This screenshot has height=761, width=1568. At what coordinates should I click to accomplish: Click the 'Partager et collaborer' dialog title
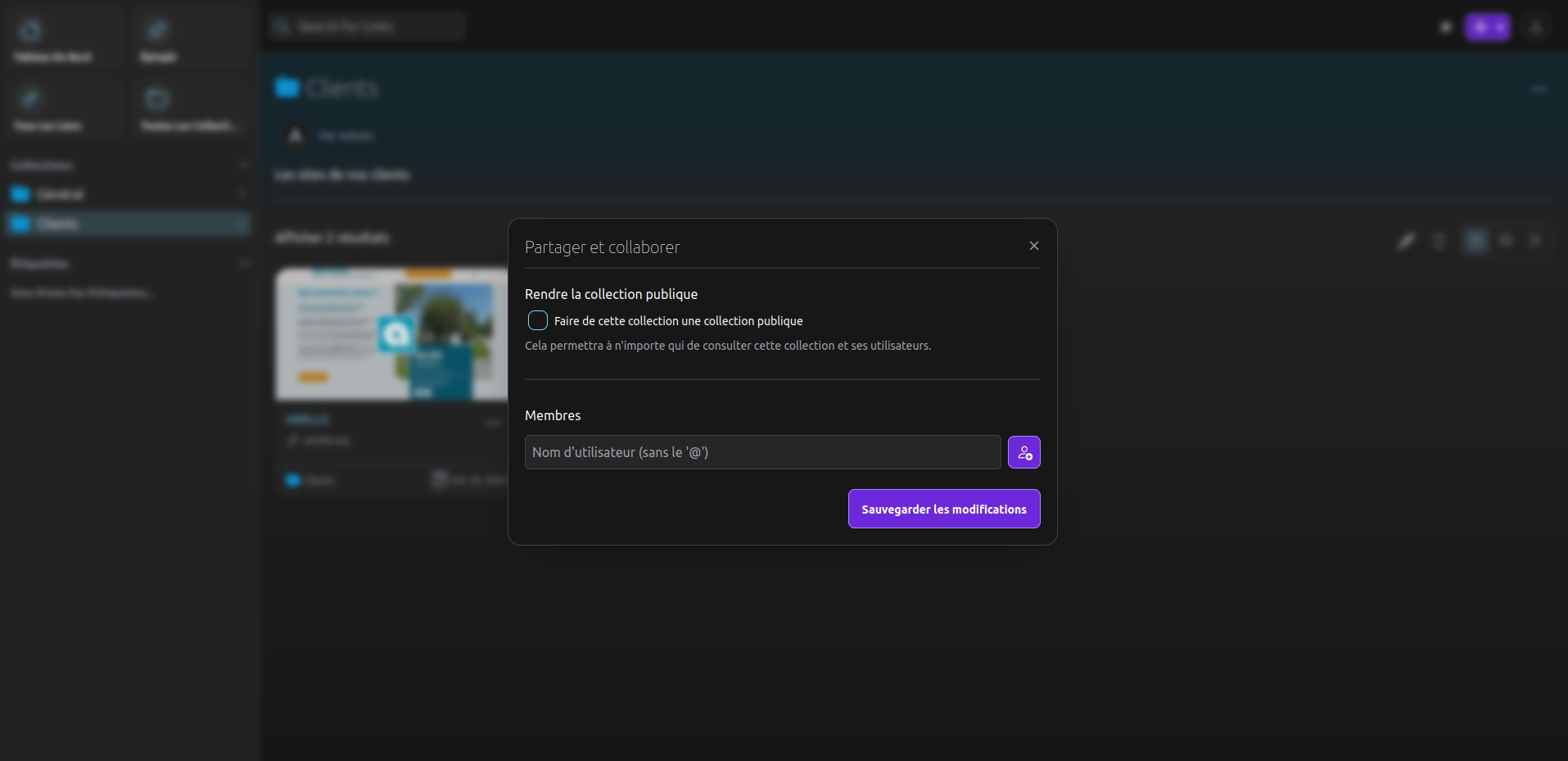(x=602, y=247)
